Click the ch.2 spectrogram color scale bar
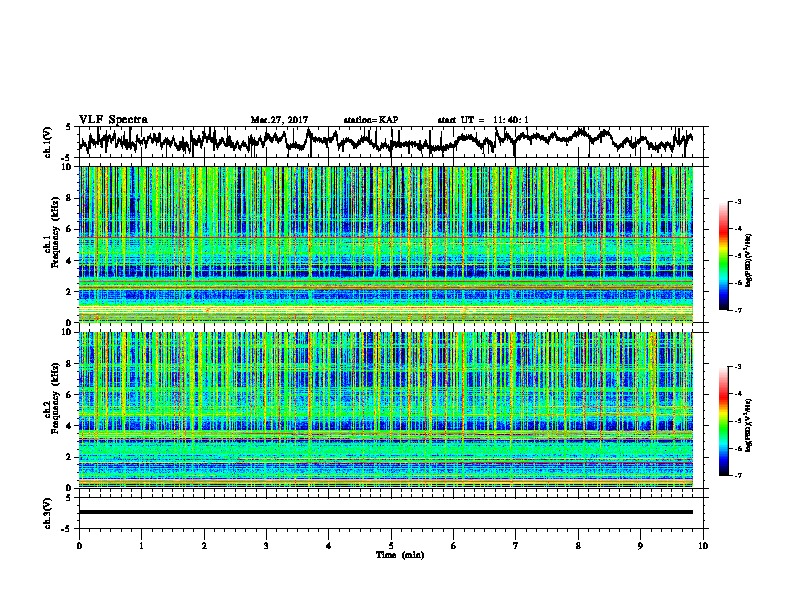 pyautogui.click(x=724, y=421)
